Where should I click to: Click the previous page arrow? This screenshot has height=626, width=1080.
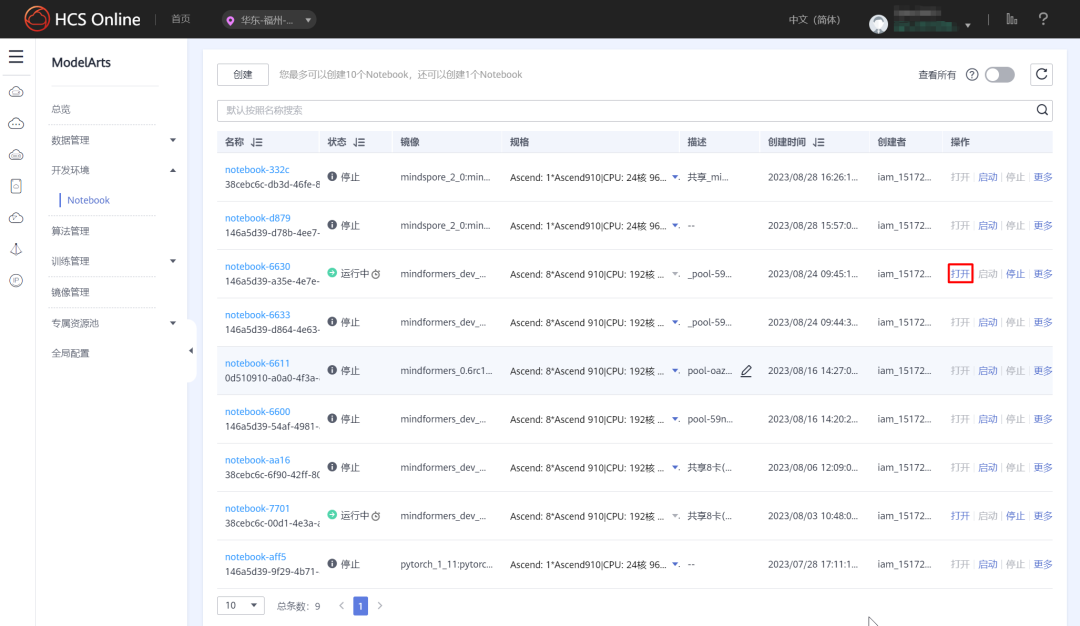coord(342,606)
